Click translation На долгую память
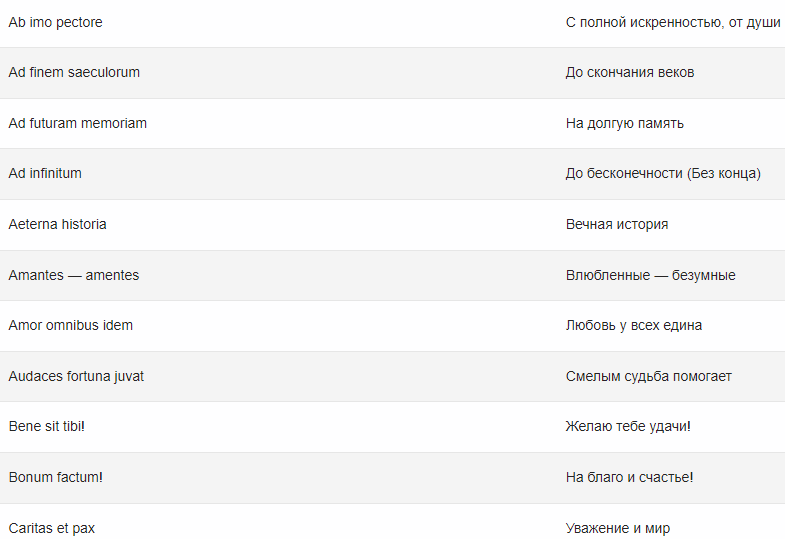The width and height of the screenshot is (785, 539). (625, 124)
